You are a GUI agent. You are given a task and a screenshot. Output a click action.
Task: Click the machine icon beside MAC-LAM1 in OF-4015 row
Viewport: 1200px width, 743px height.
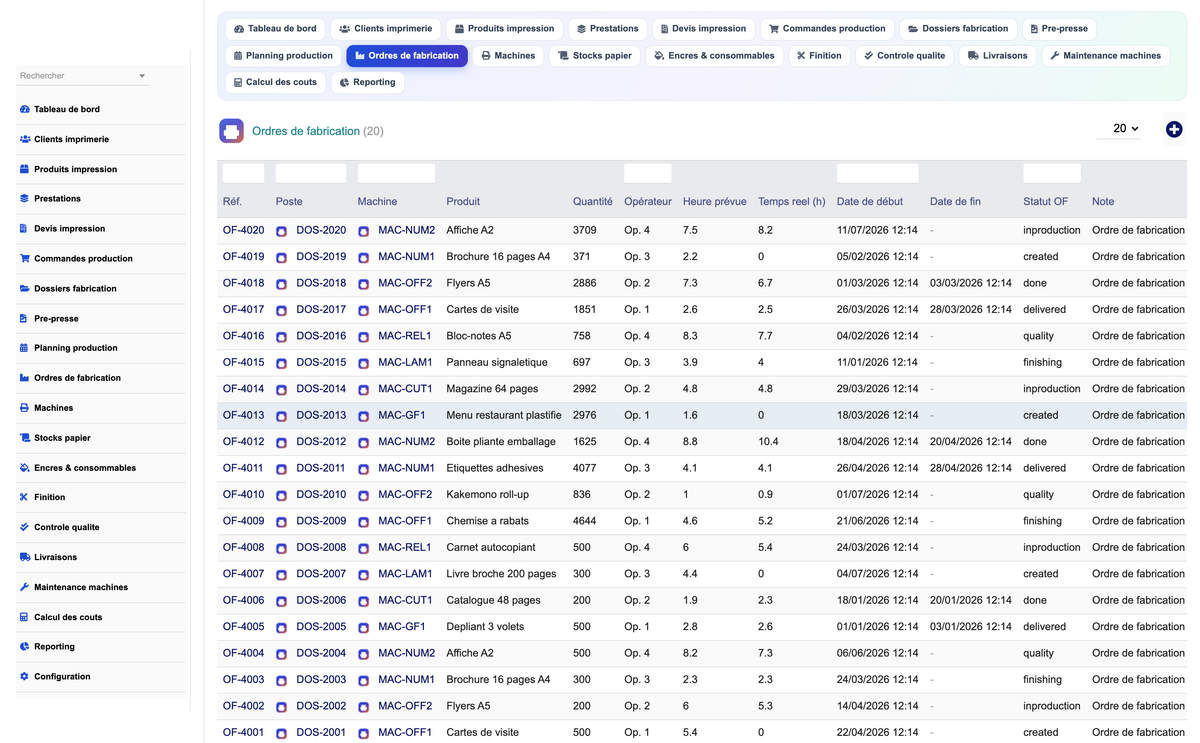tap(364, 363)
